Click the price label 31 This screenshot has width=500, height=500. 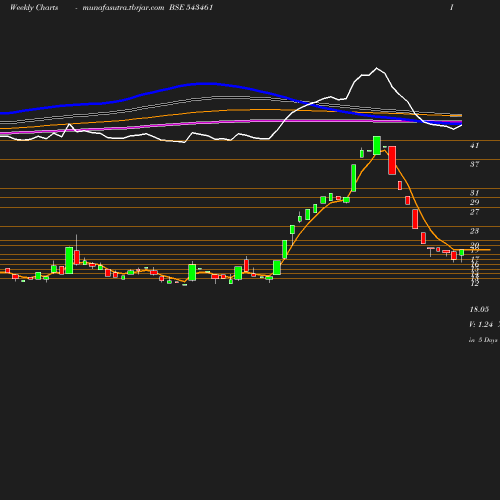pyautogui.click(x=474, y=193)
